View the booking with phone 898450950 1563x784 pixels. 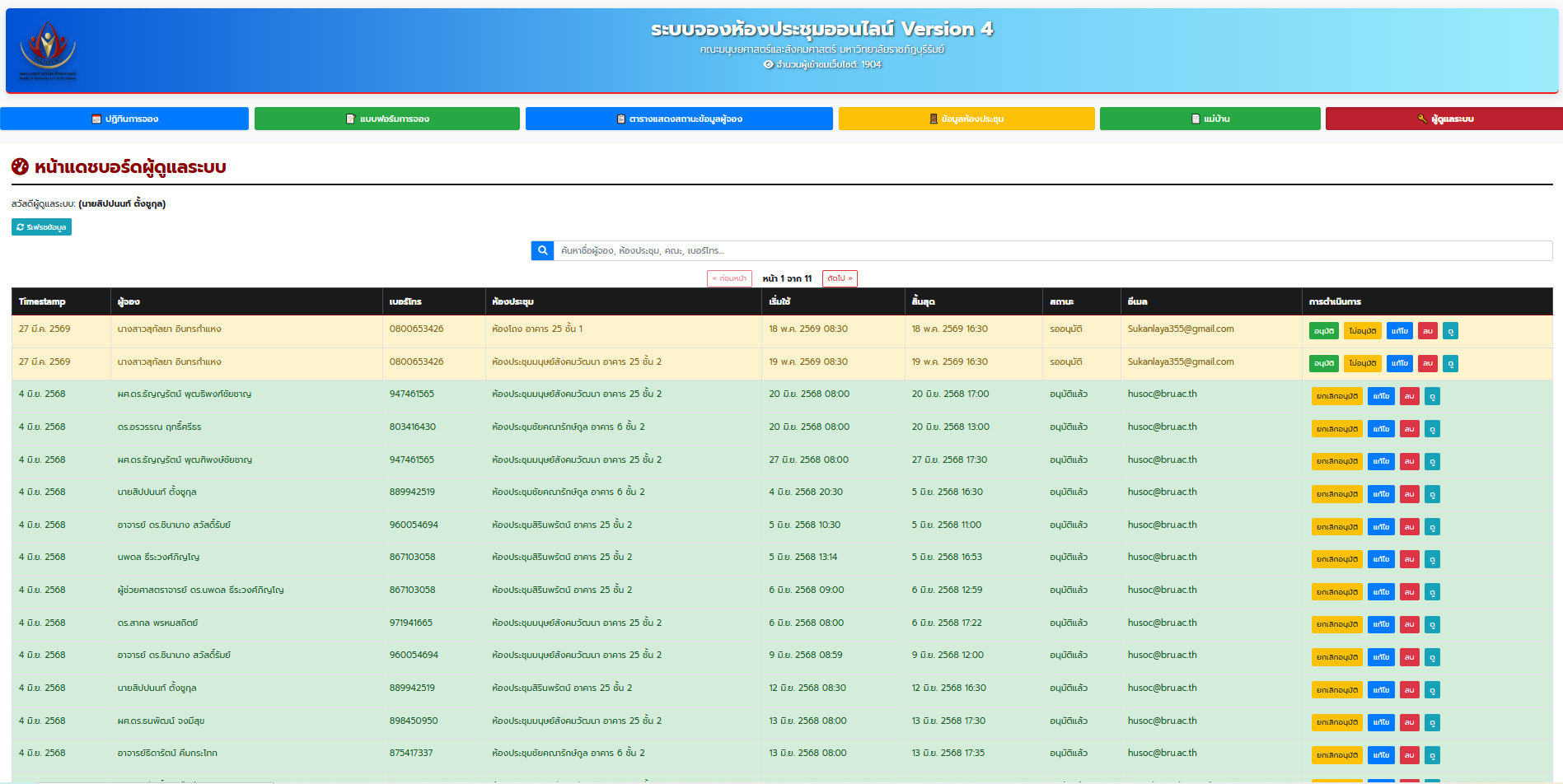(x=1433, y=722)
